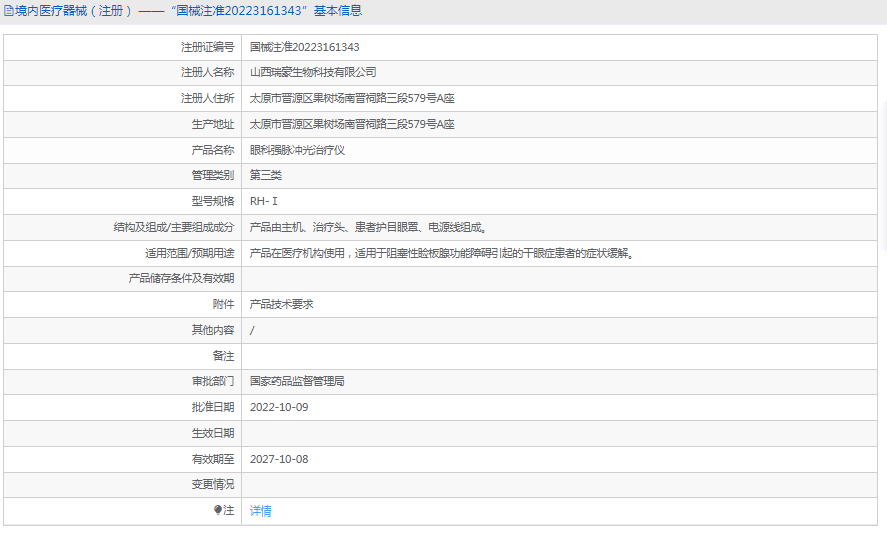Image resolution: width=887 pixels, height=535 pixels.
Task: Click the 结构及组成/主要组成成分 label
Action: tap(174, 227)
